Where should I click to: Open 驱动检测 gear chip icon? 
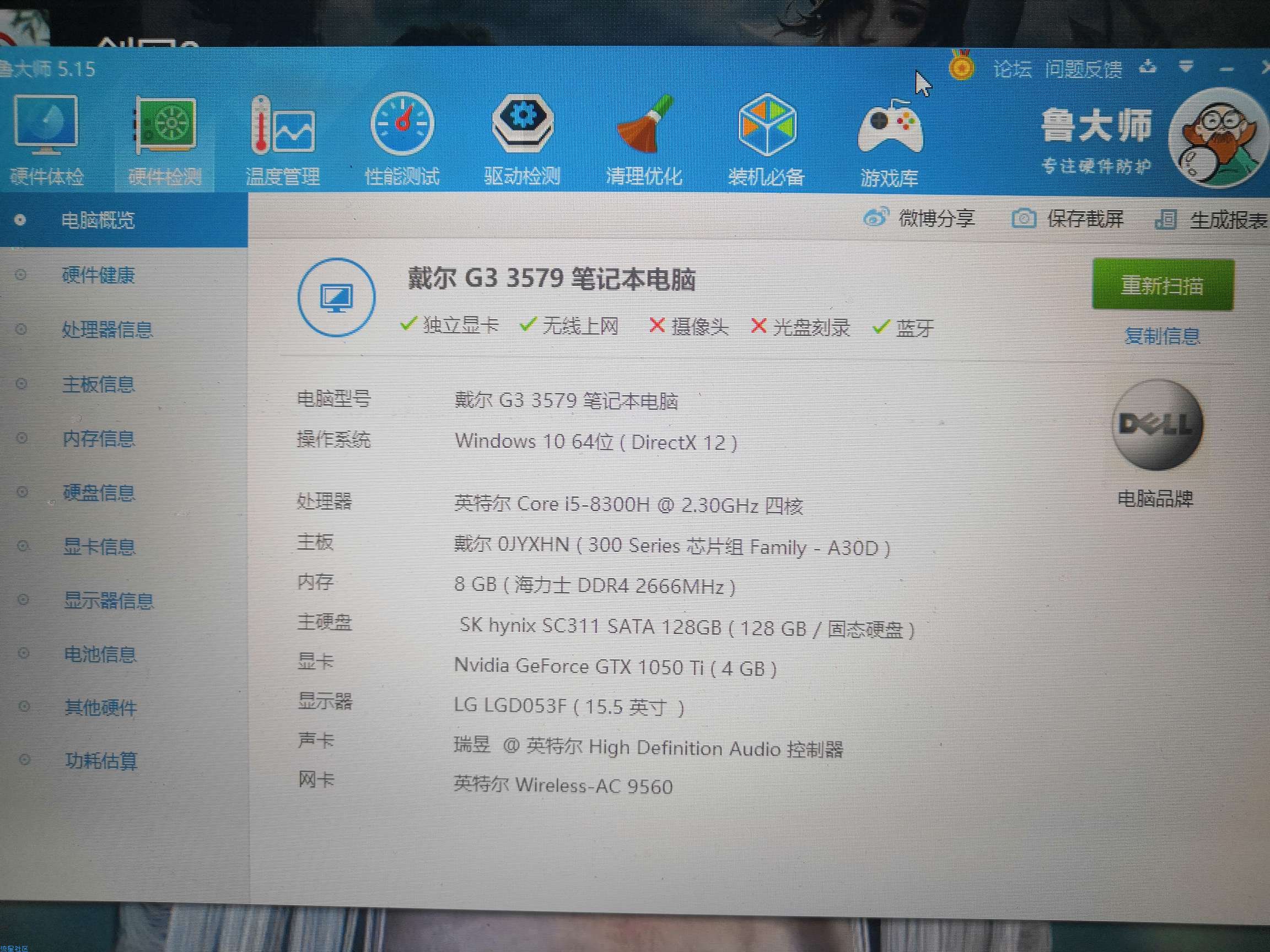pyautogui.click(x=522, y=123)
